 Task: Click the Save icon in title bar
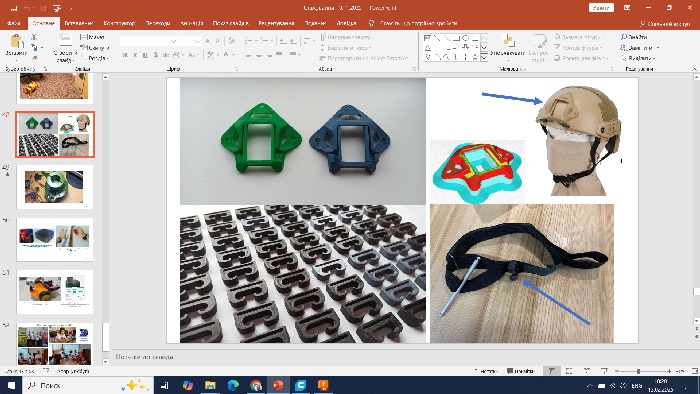13,8
